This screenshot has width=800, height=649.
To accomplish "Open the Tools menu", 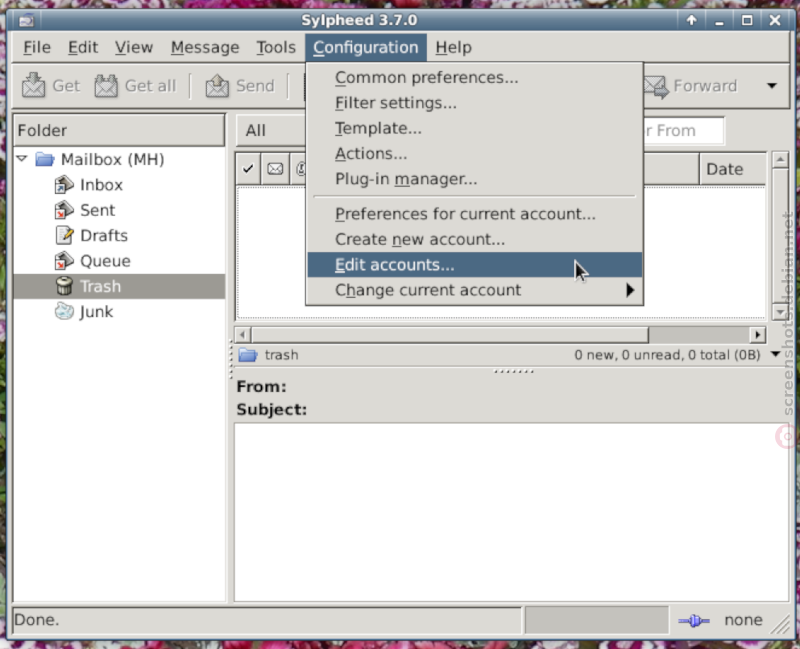I will click(276, 47).
